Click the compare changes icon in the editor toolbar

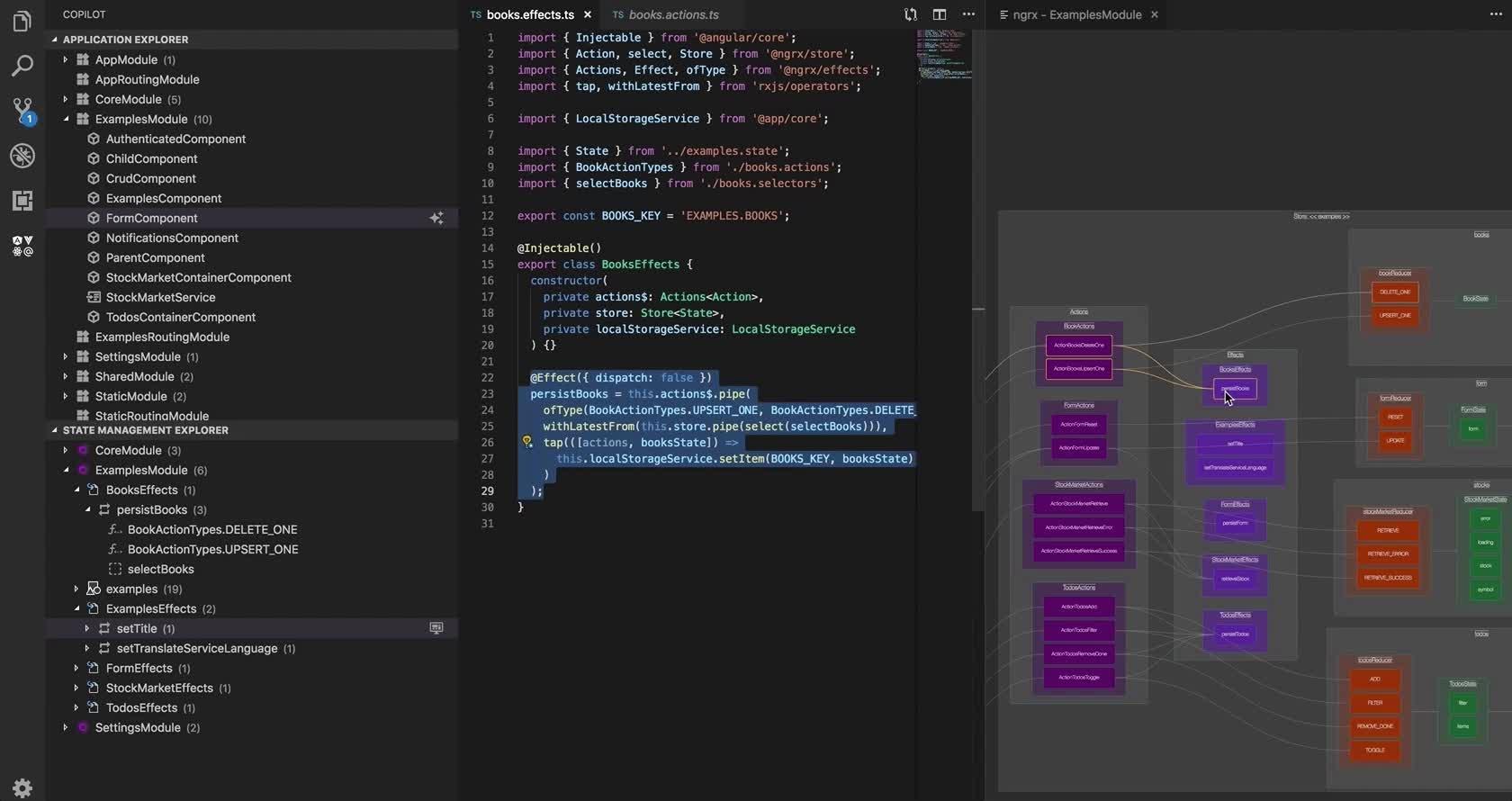pos(911,14)
